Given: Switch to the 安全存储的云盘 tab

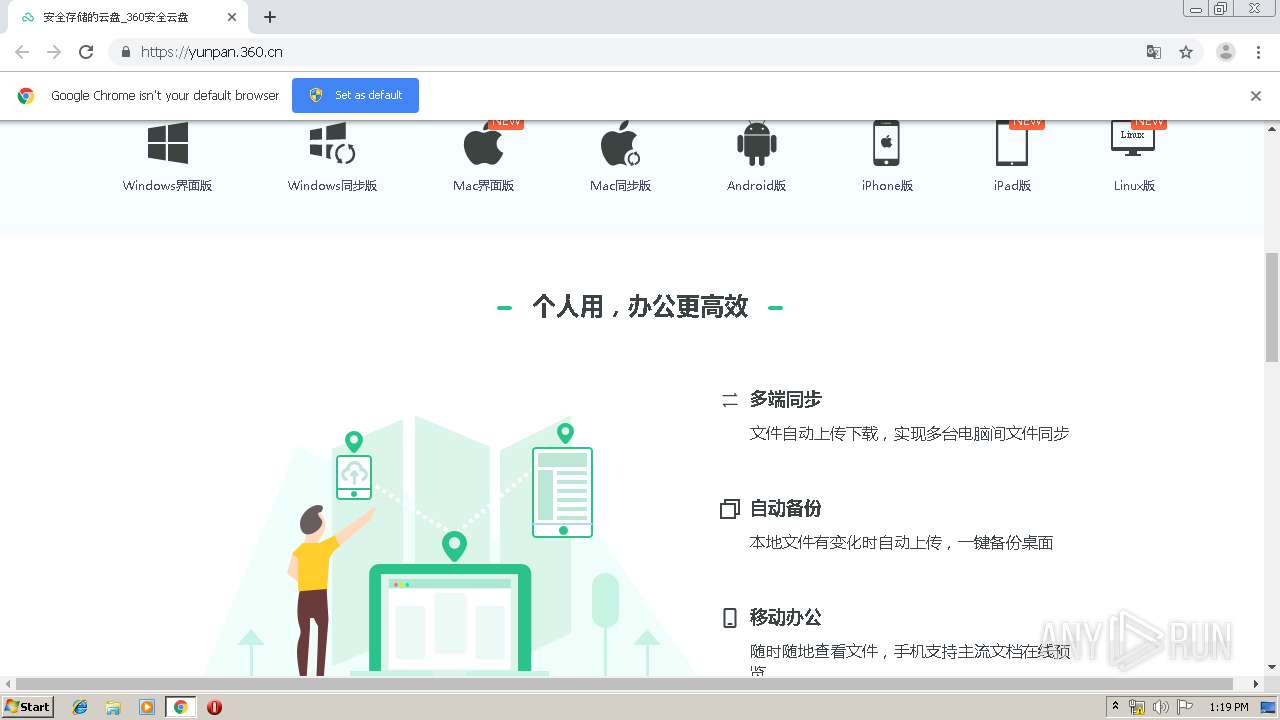Looking at the screenshot, I should point(128,17).
